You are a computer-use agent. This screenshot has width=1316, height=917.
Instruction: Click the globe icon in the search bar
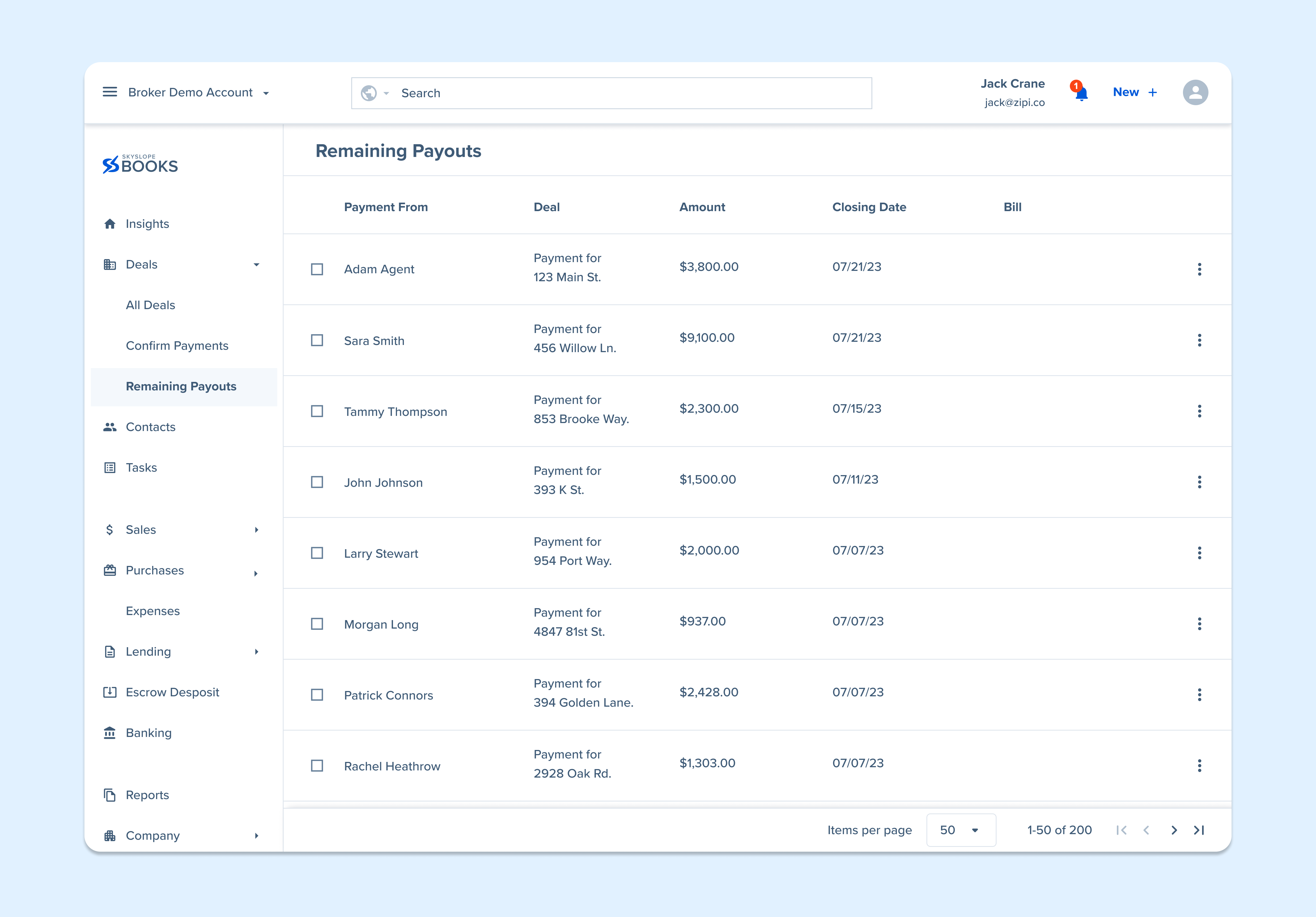tap(369, 93)
